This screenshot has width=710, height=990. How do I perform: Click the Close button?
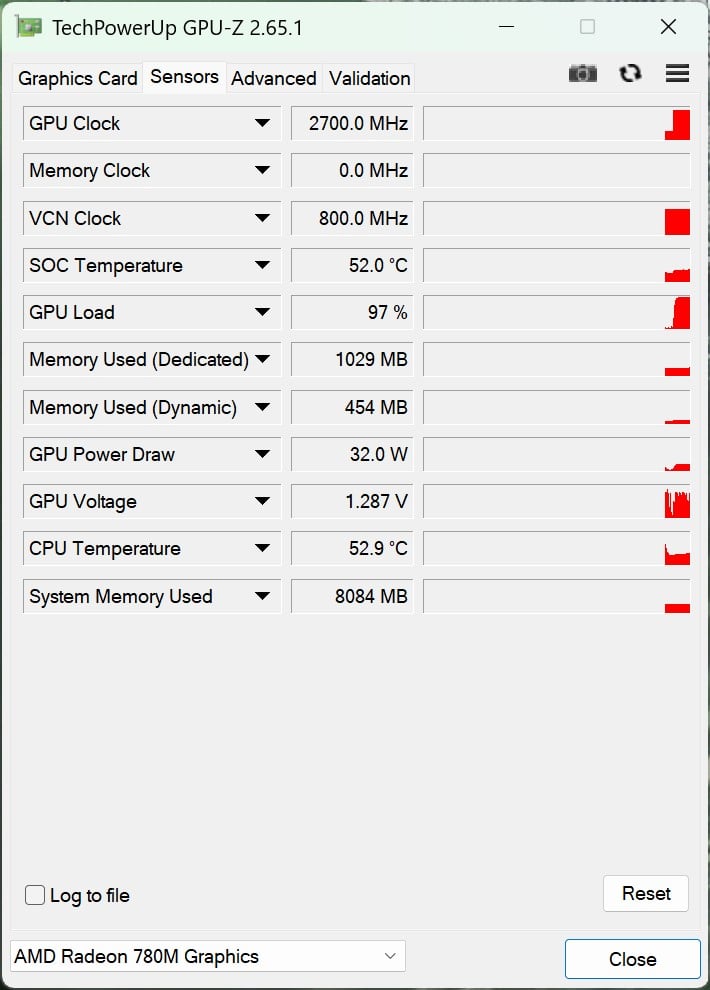[x=632, y=959]
